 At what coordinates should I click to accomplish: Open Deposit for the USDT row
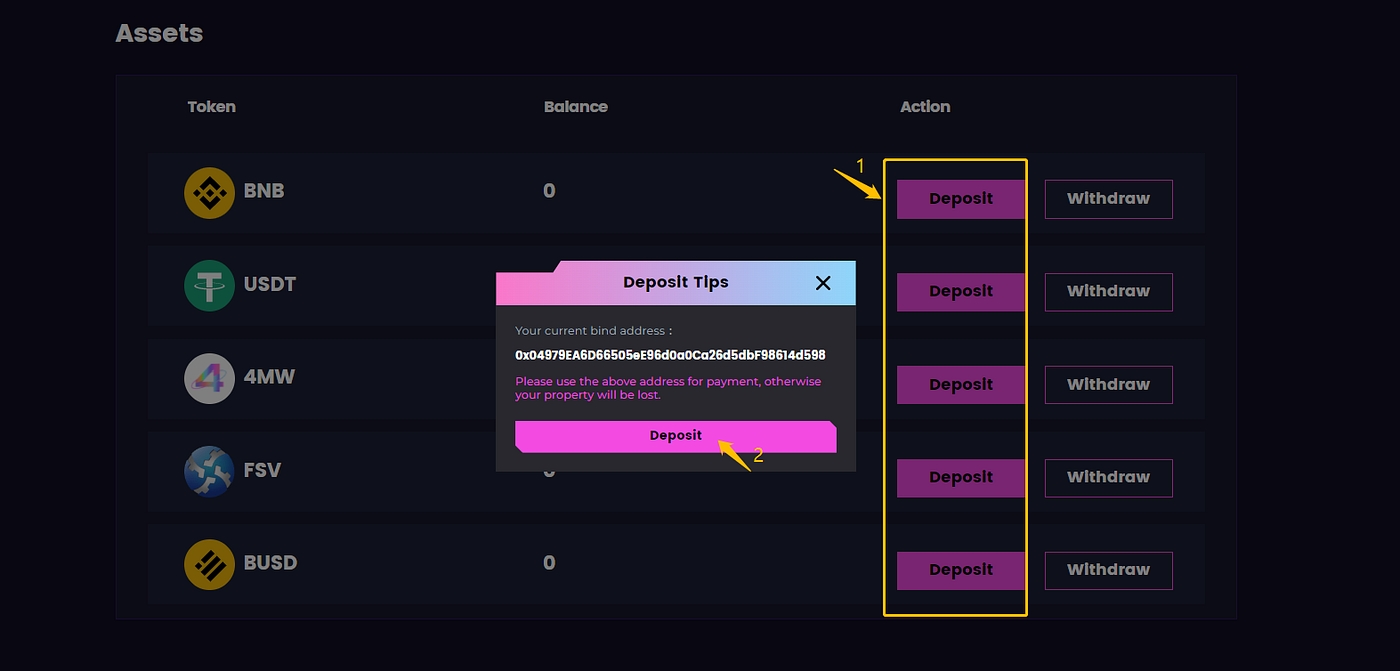click(x=960, y=292)
